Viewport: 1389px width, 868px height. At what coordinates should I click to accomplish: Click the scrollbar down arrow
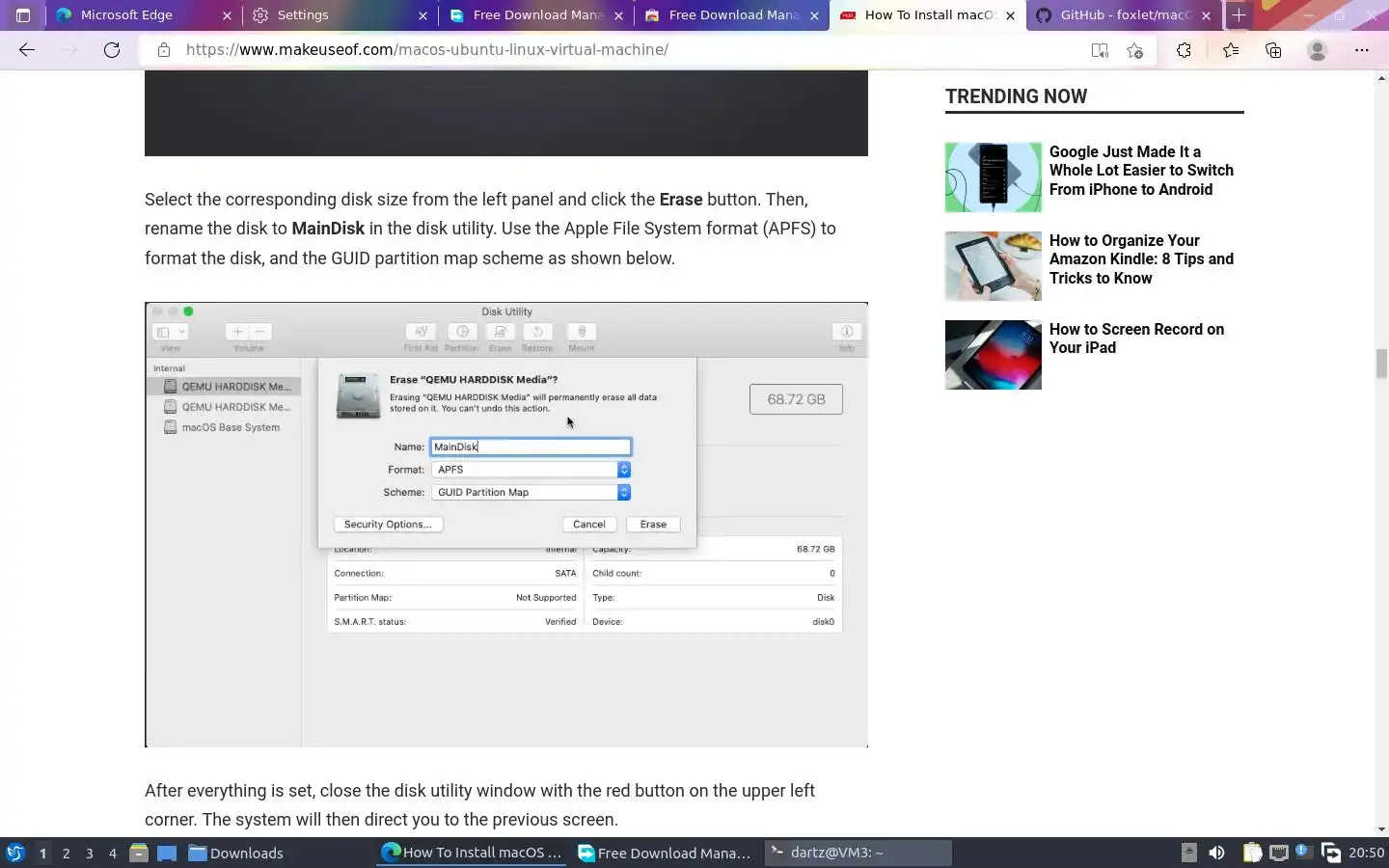tap(1381, 829)
